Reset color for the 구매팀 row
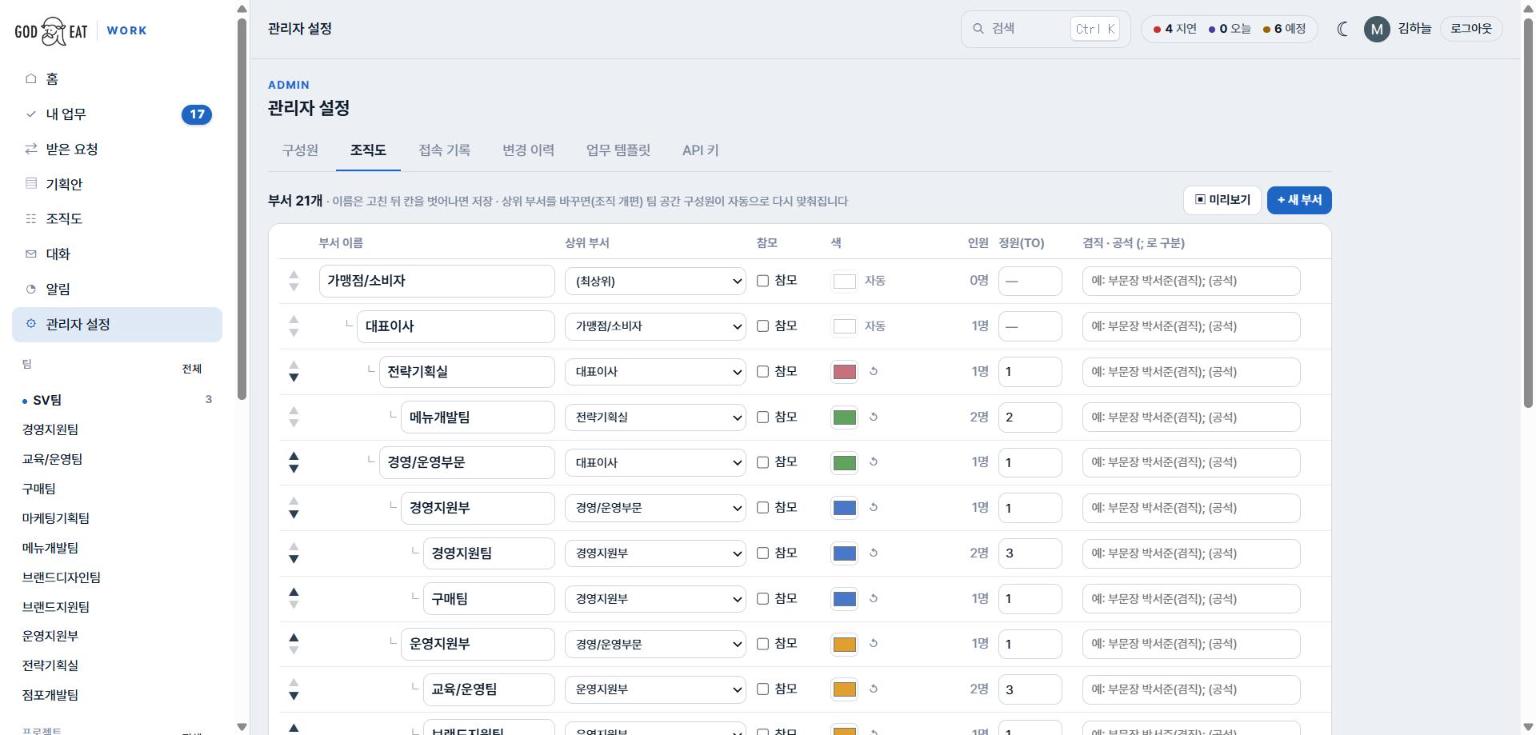This screenshot has width=1536, height=735. pos(873,599)
